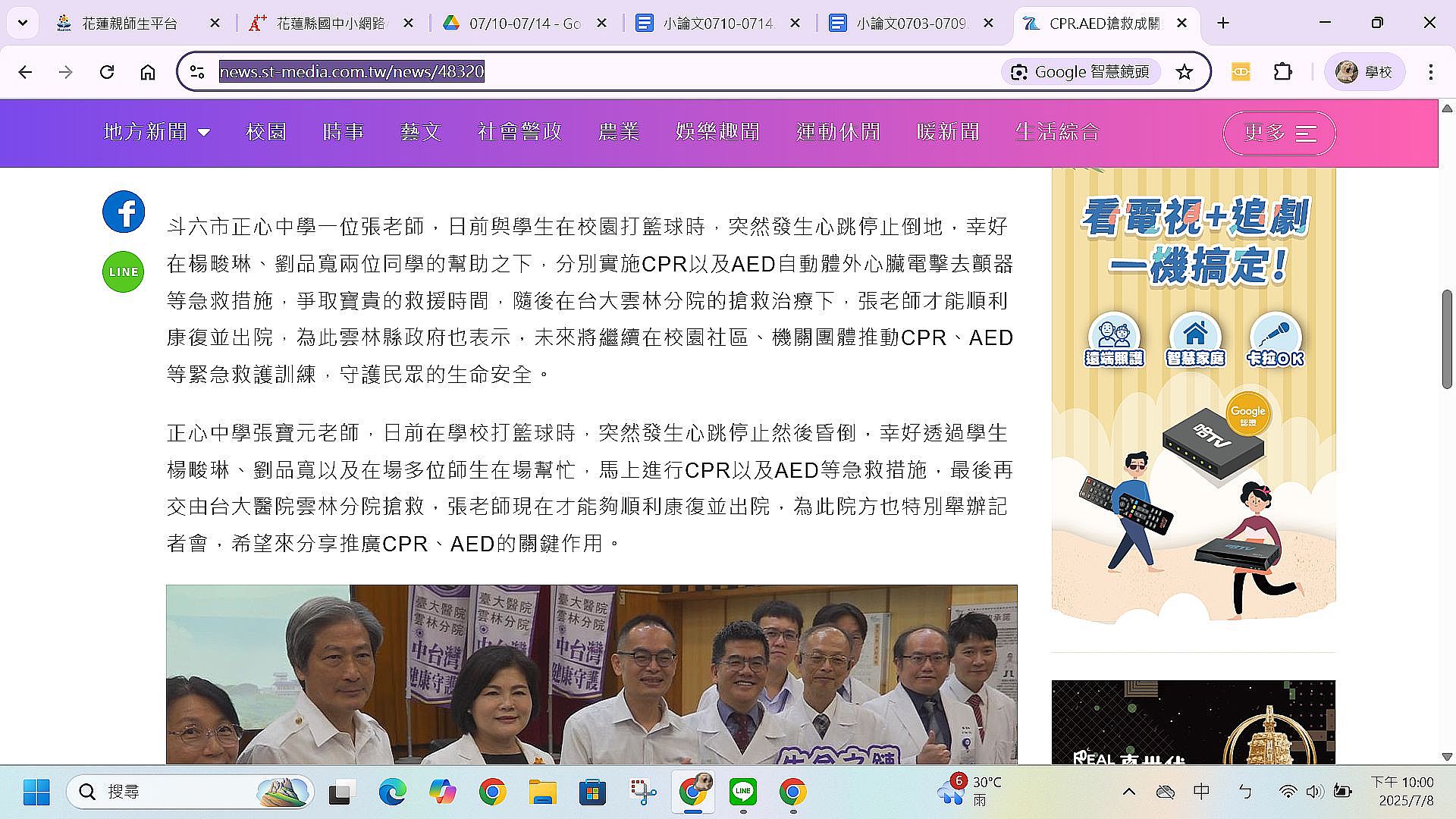Go to browser home page

(x=148, y=72)
